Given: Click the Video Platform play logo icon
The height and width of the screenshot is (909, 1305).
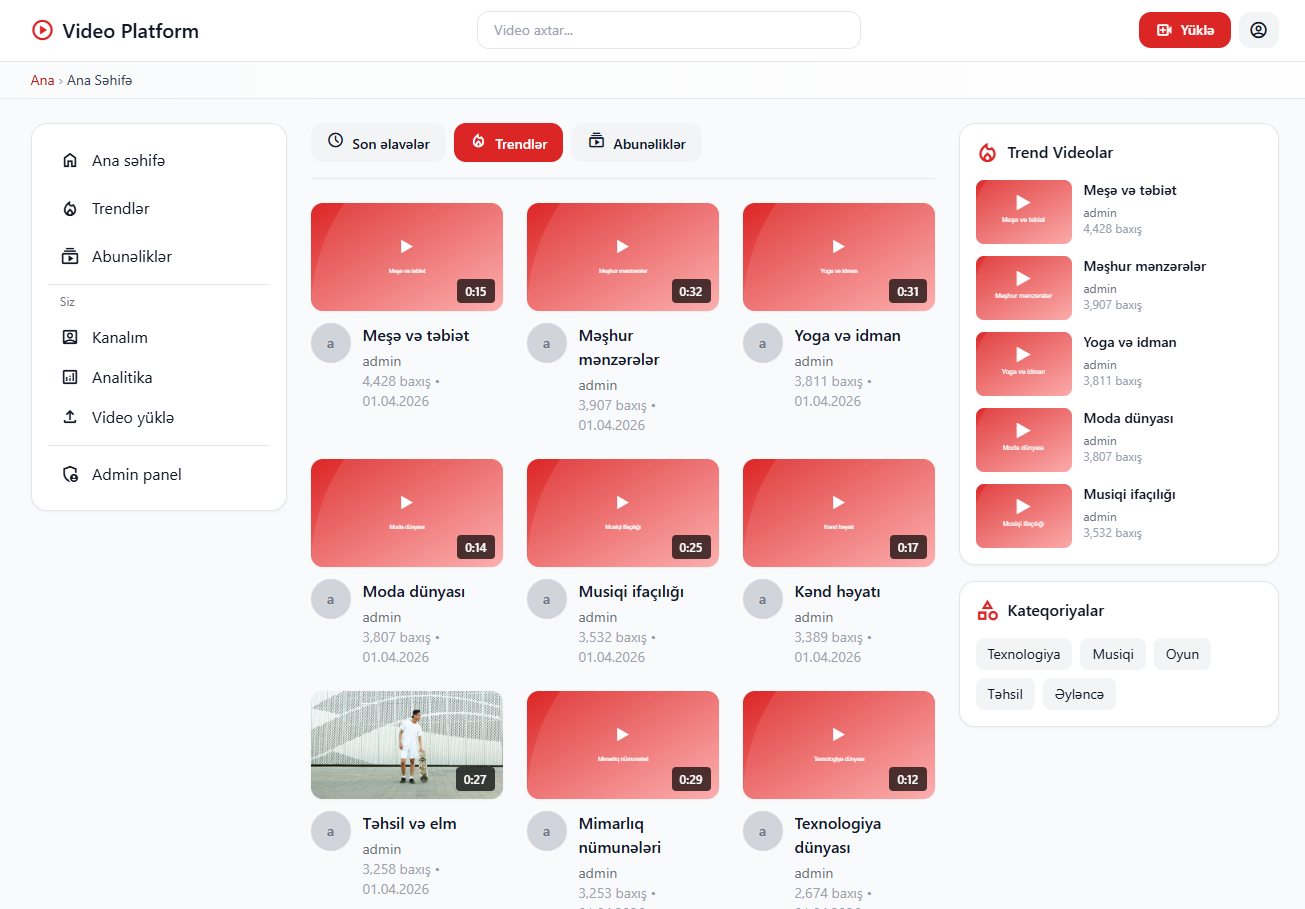Looking at the screenshot, I should coord(42,30).
